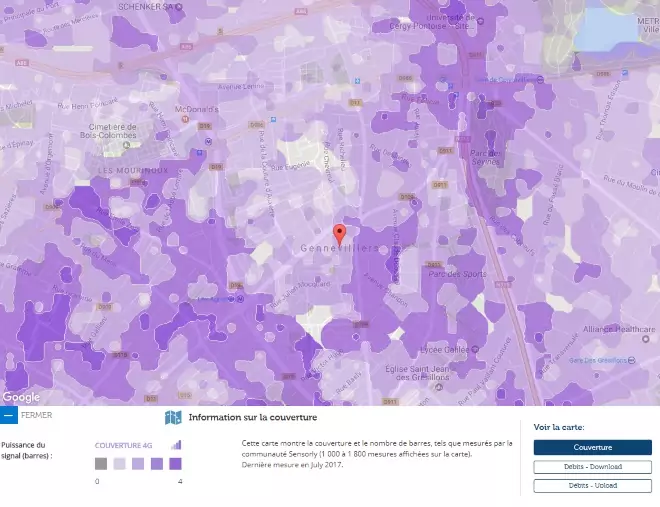Click the grey zero-bars legend swatch
660x507 pixels.
click(101, 464)
